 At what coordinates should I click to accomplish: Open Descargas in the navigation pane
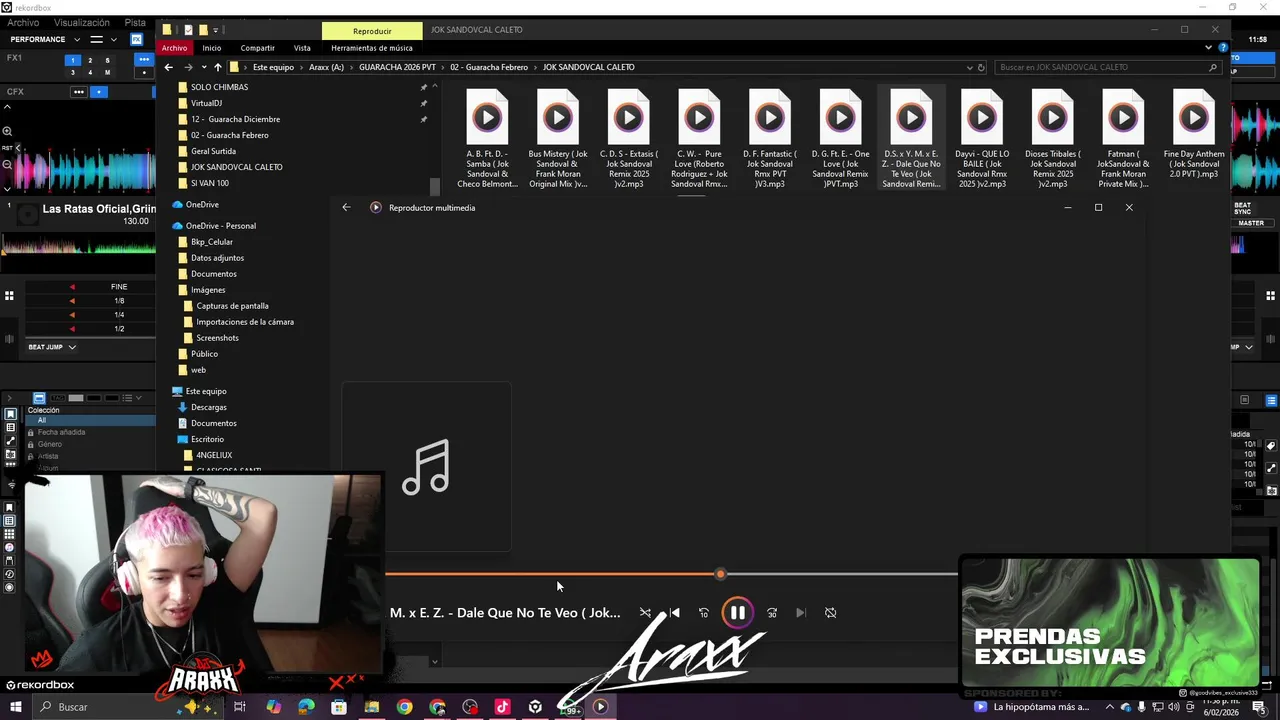[x=208, y=407]
